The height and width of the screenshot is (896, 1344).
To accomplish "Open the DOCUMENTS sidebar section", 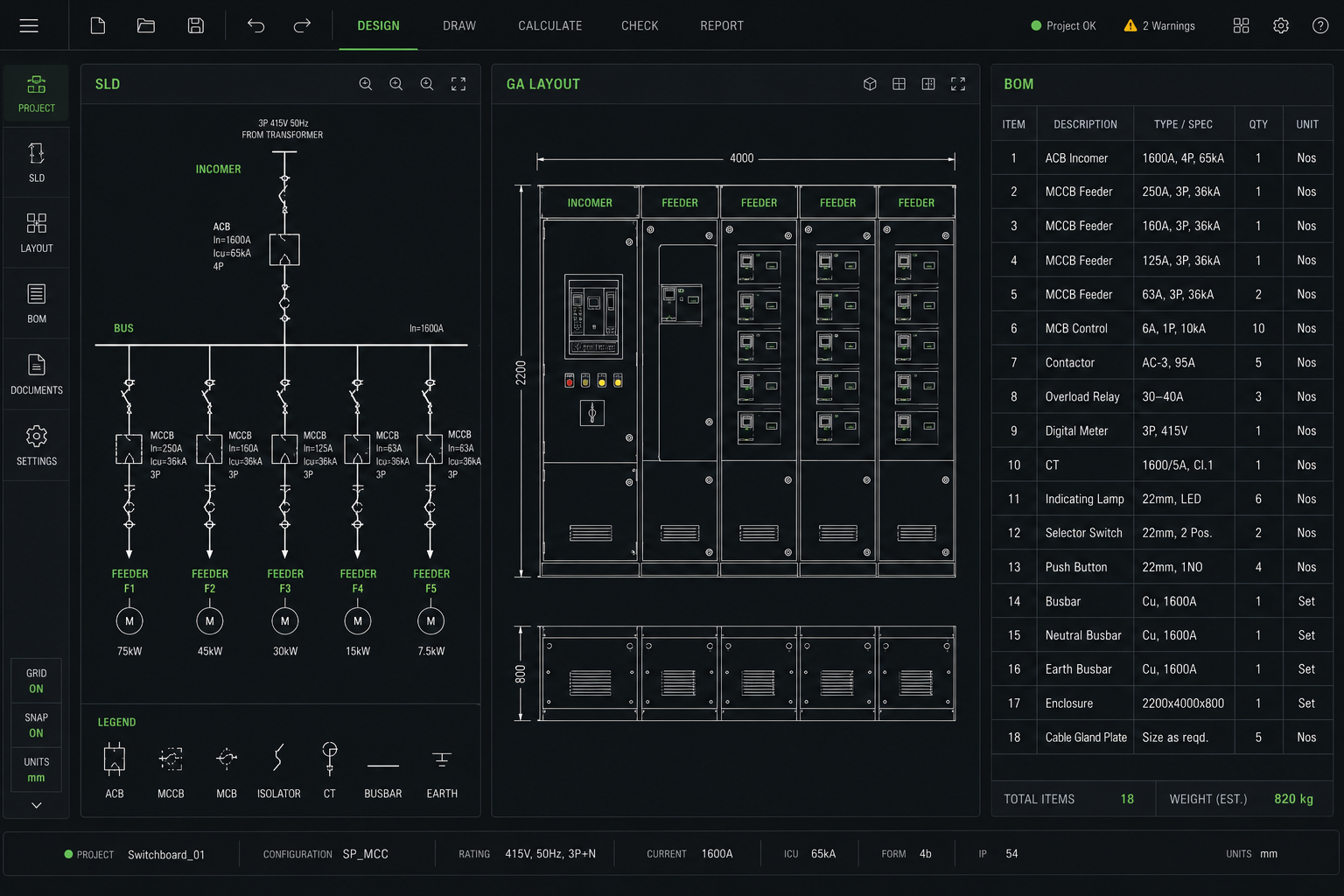I will point(36,374).
